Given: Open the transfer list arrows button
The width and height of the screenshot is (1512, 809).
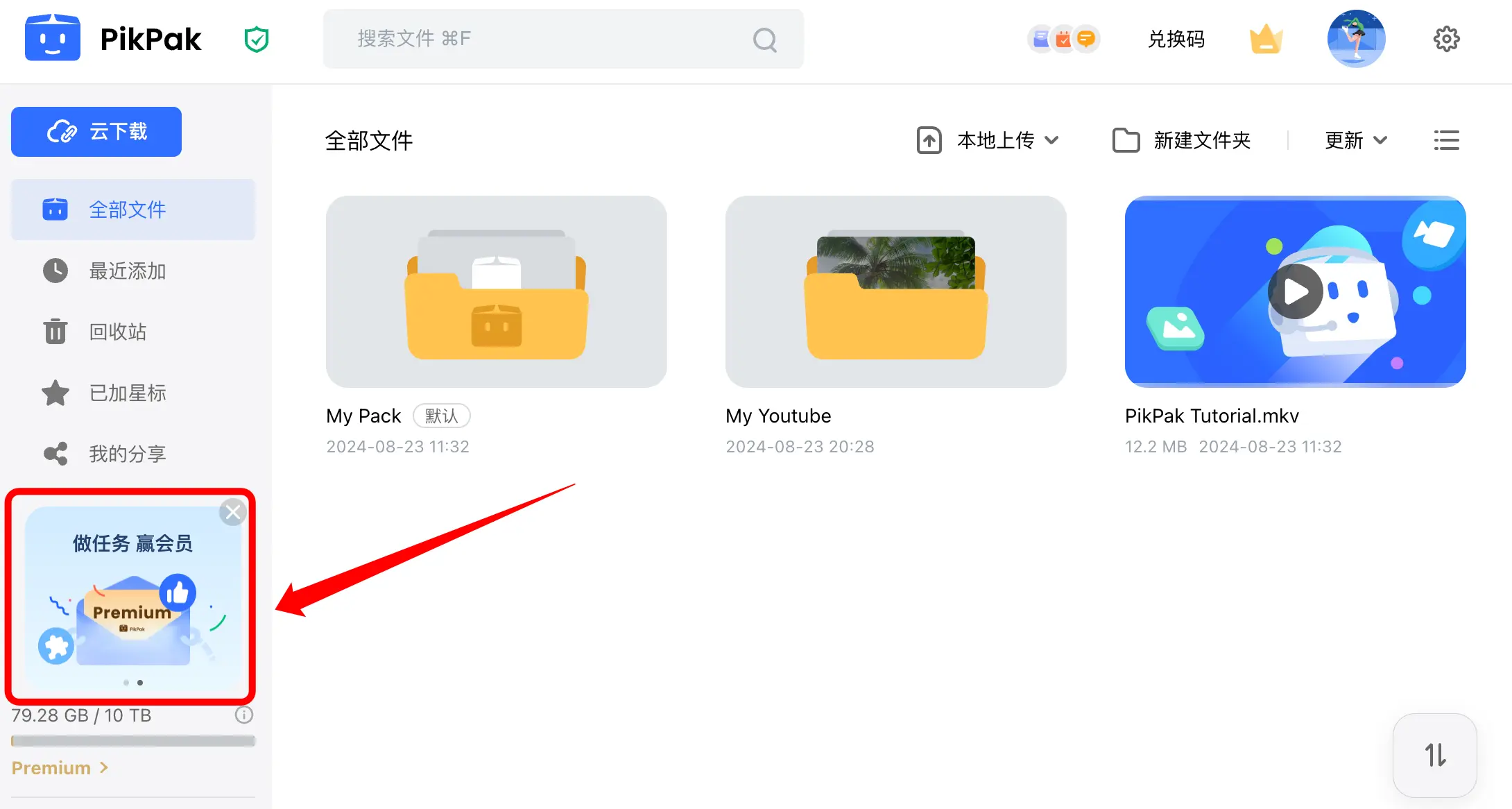Looking at the screenshot, I should [1435, 755].
